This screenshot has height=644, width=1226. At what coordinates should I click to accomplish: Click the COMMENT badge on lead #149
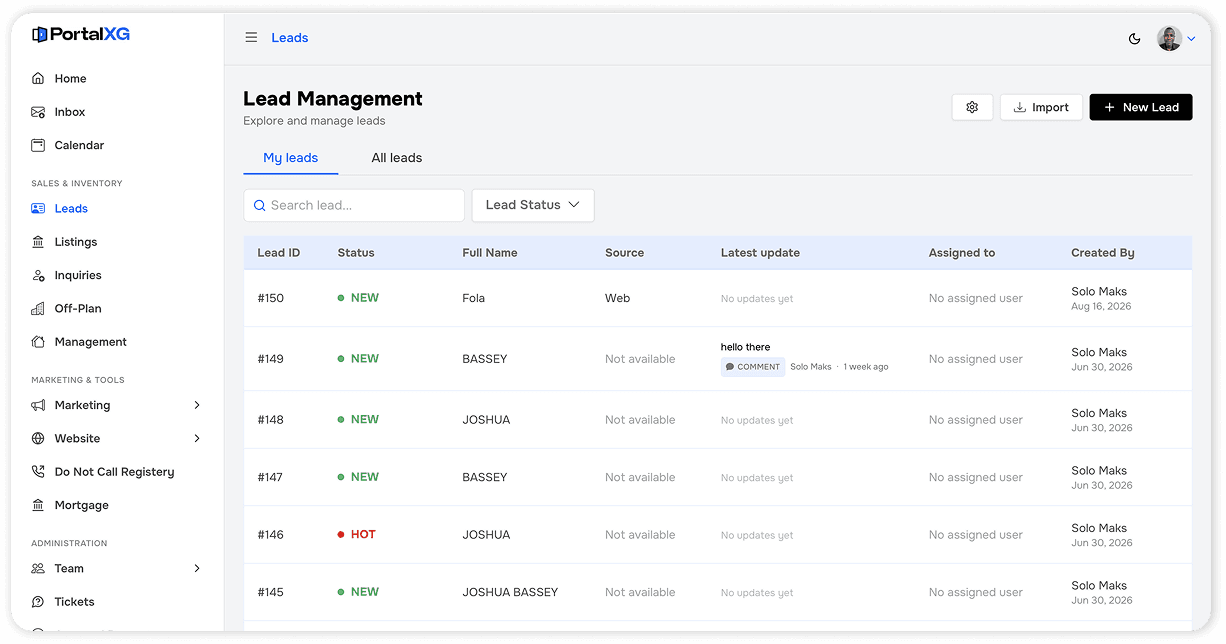coord(753,367)
